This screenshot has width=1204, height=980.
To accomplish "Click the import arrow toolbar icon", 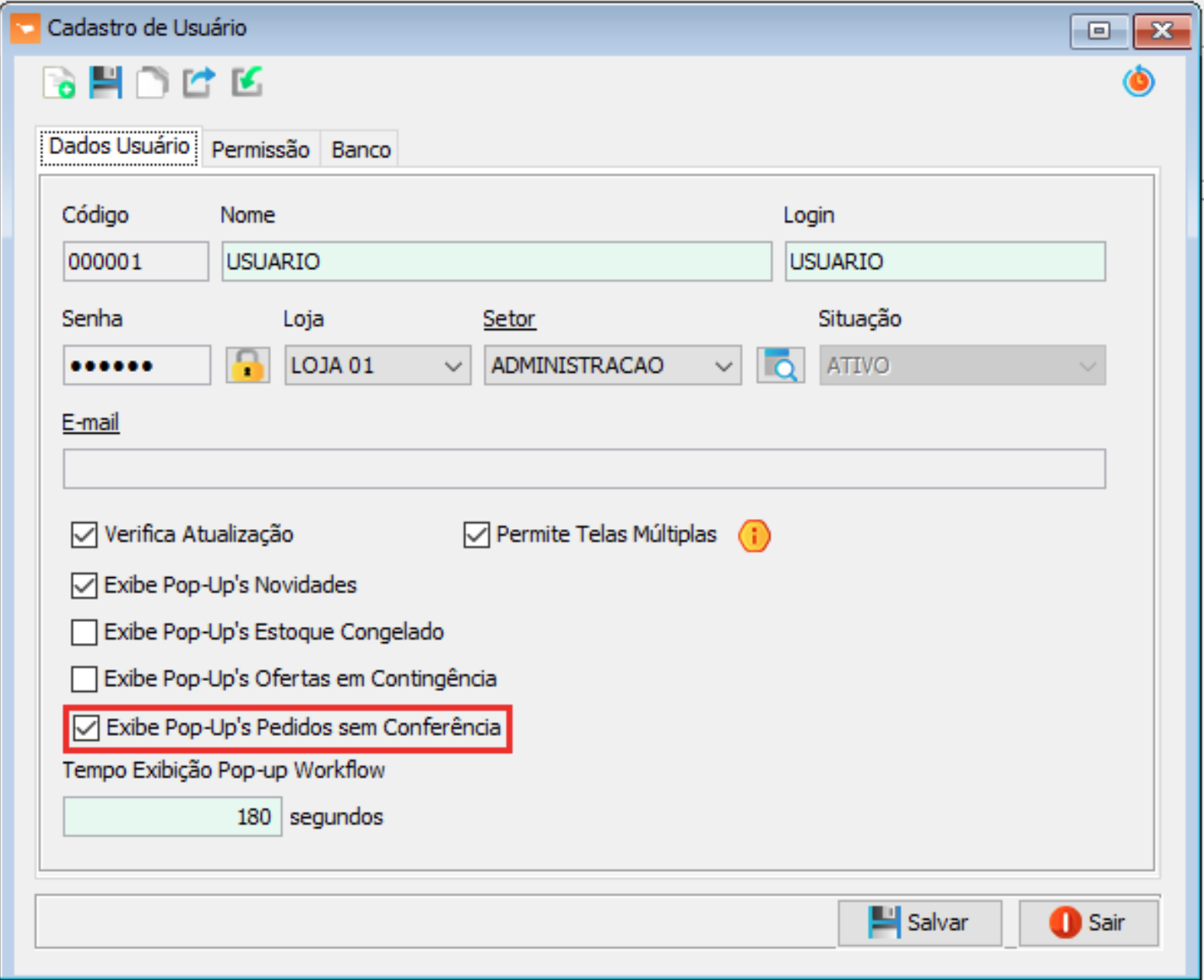I will [x=247, y=81].
